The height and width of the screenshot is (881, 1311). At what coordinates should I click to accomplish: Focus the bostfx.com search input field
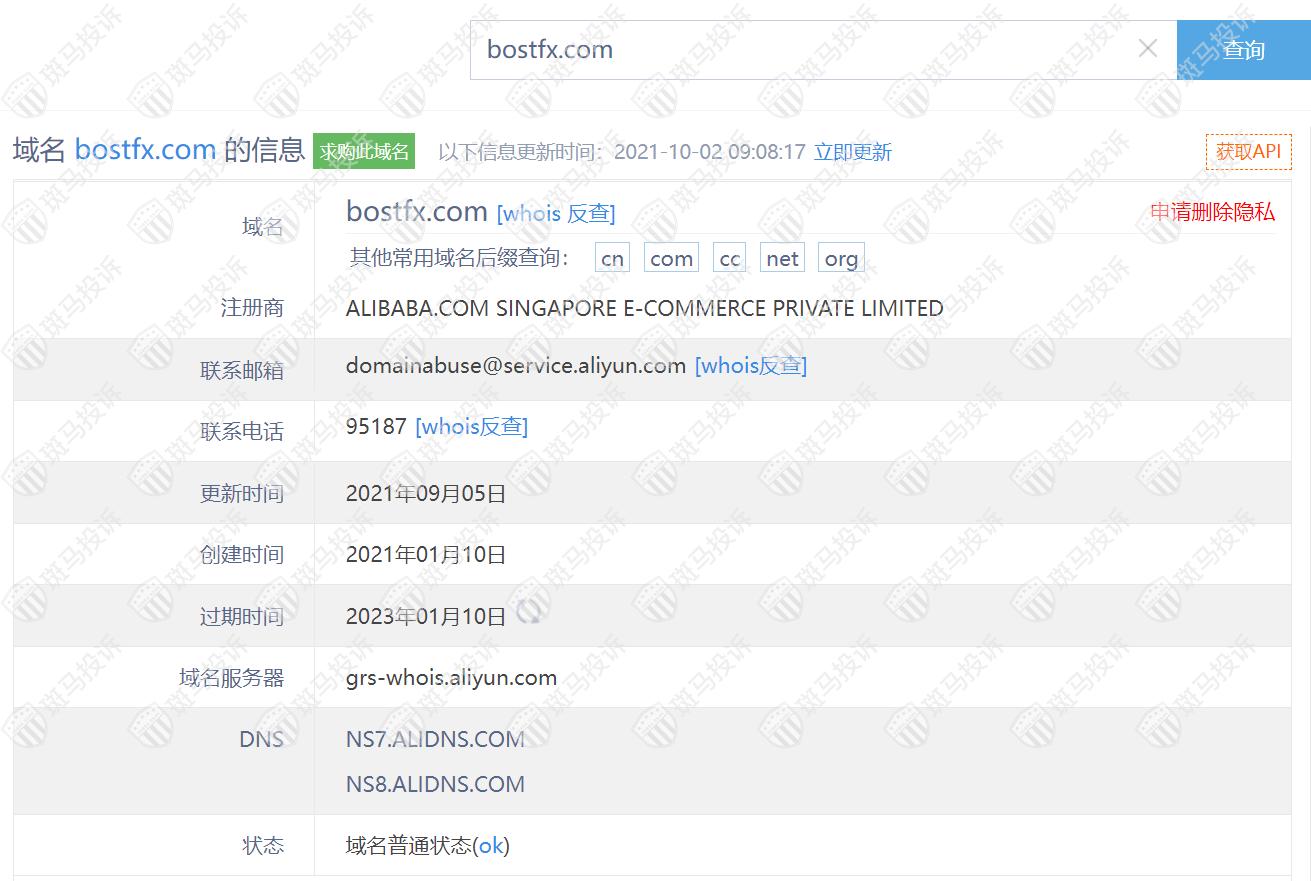[x=800, y=50]
